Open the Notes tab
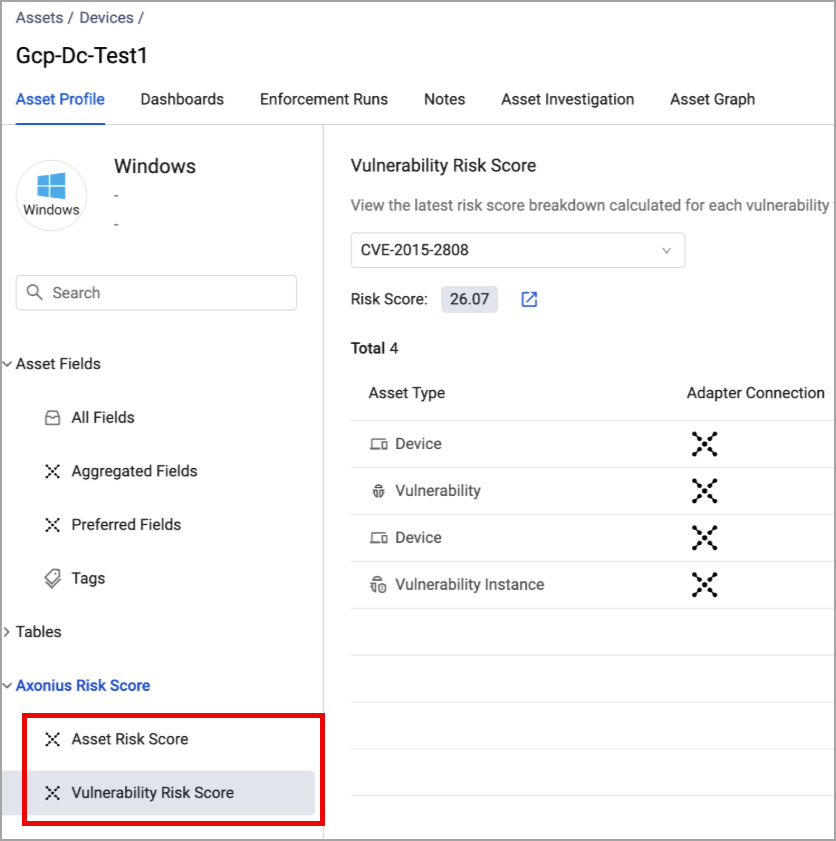 tap(445, 99)
